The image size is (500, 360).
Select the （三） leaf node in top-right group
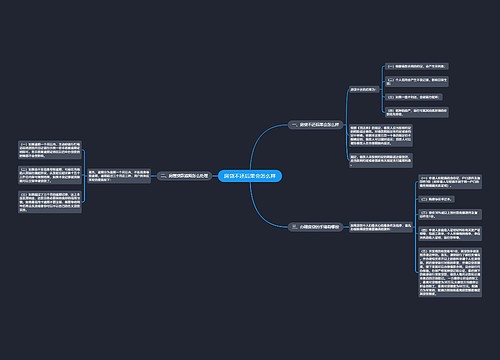pos(414,97)
